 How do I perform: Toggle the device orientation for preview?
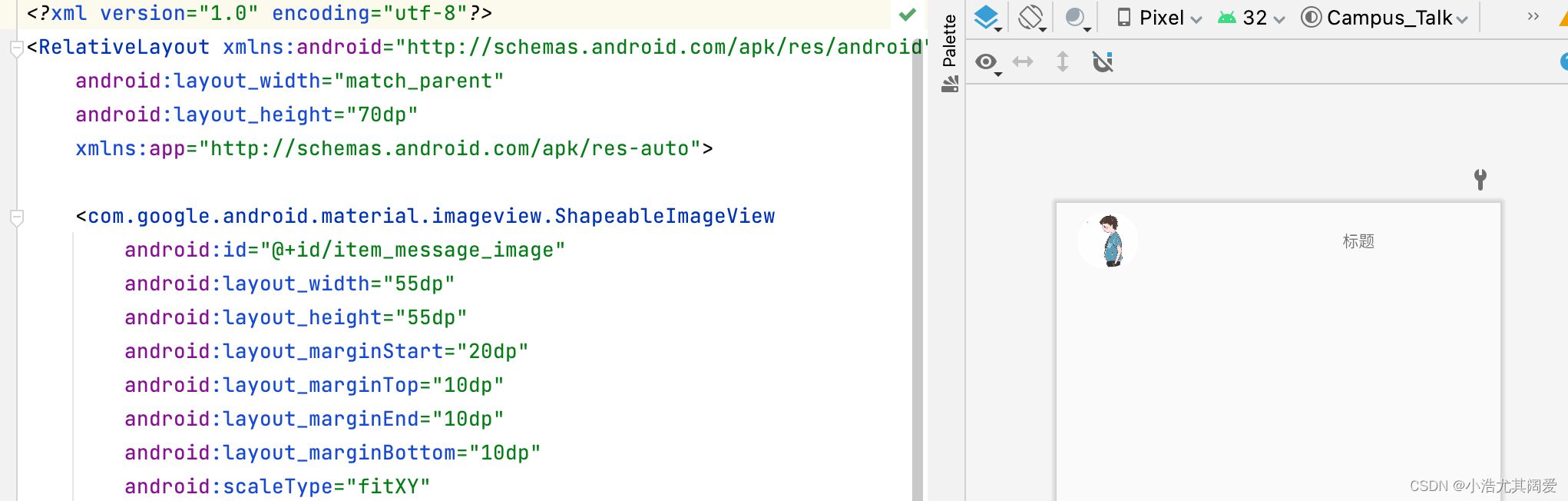tap(1032, 18)
